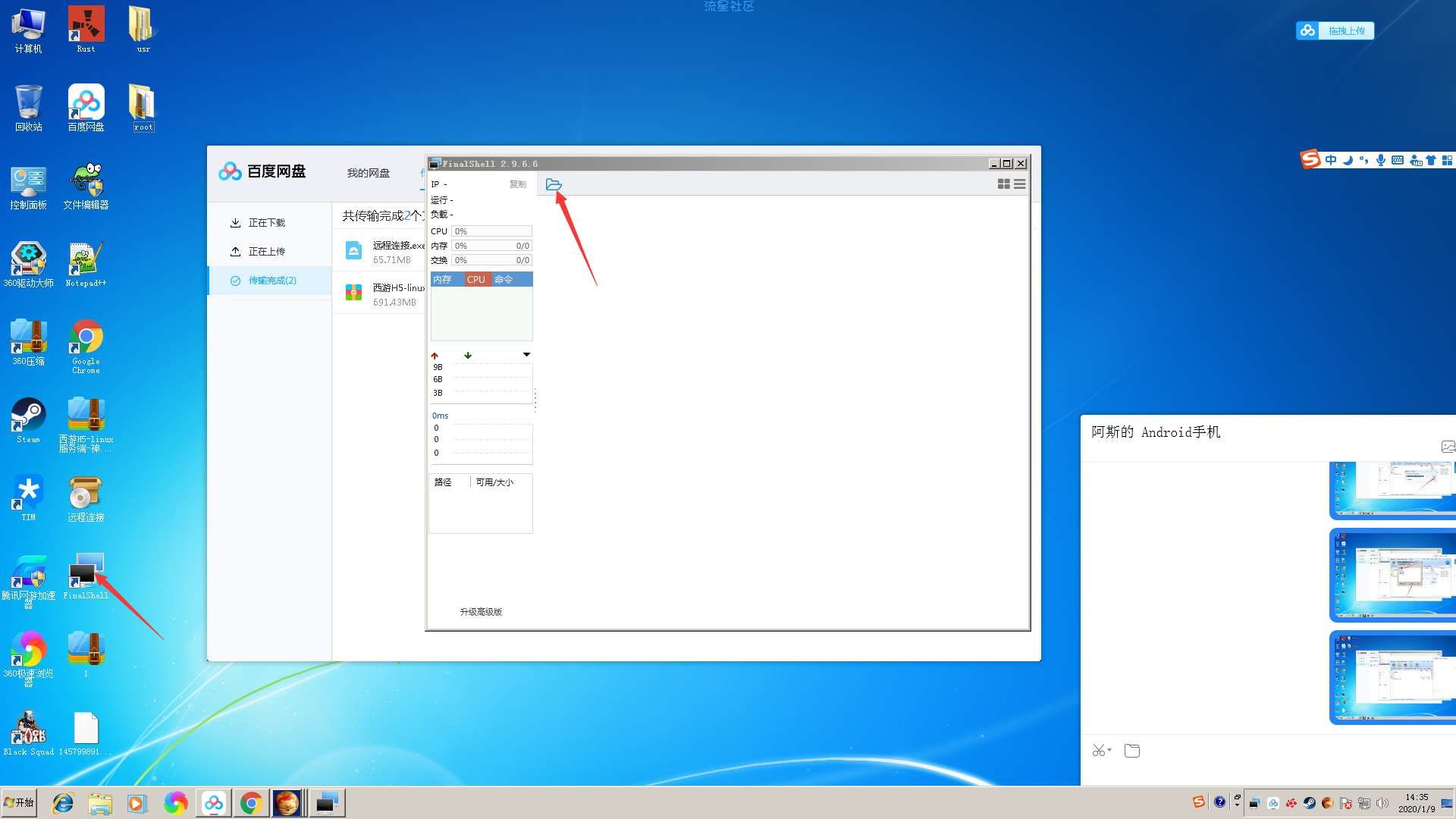Click 升级高级版 upgrade link in FinalShell

click(x=481, y=612)
